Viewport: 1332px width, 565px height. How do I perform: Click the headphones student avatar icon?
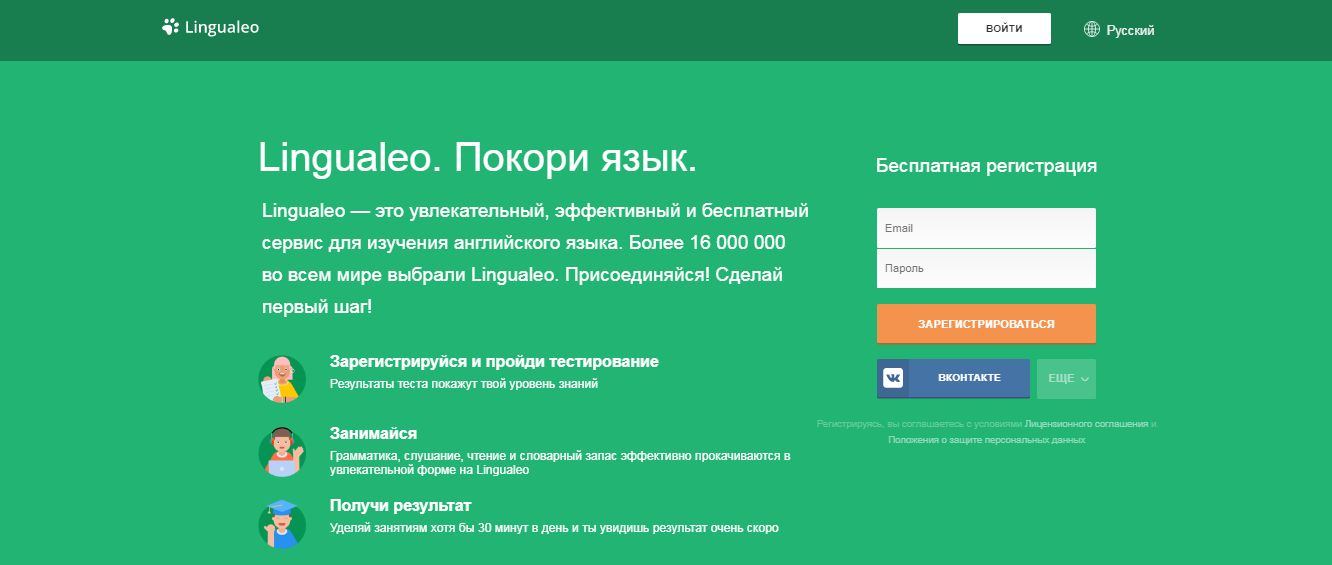pos(282,452)
